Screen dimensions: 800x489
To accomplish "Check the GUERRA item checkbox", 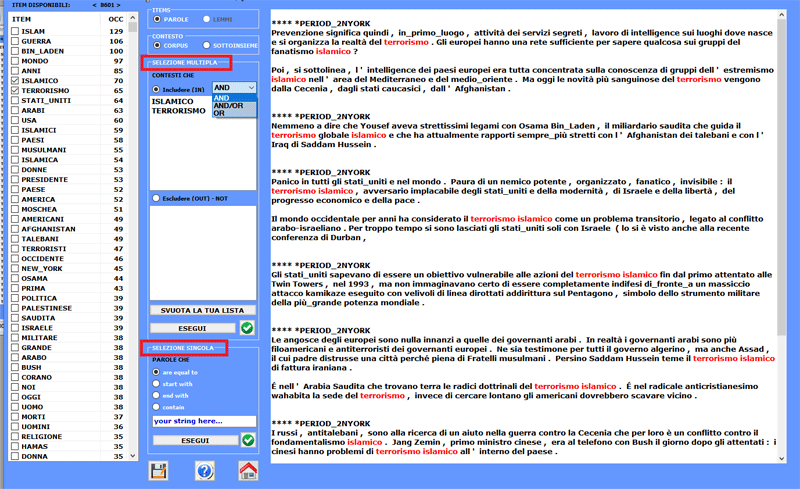I will coord(15,41).
